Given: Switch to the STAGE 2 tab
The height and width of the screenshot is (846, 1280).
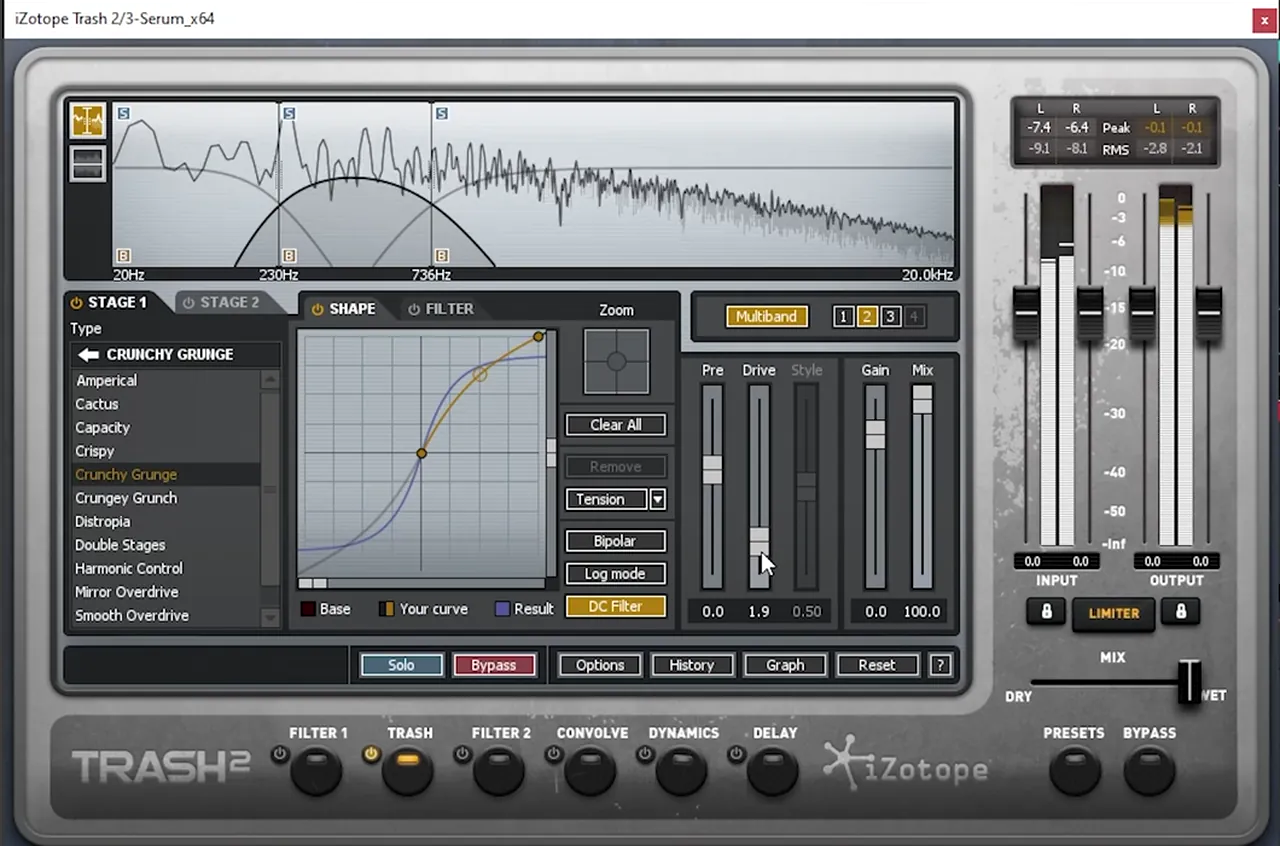Looking at the screenshot, I should tap(229, 303).
